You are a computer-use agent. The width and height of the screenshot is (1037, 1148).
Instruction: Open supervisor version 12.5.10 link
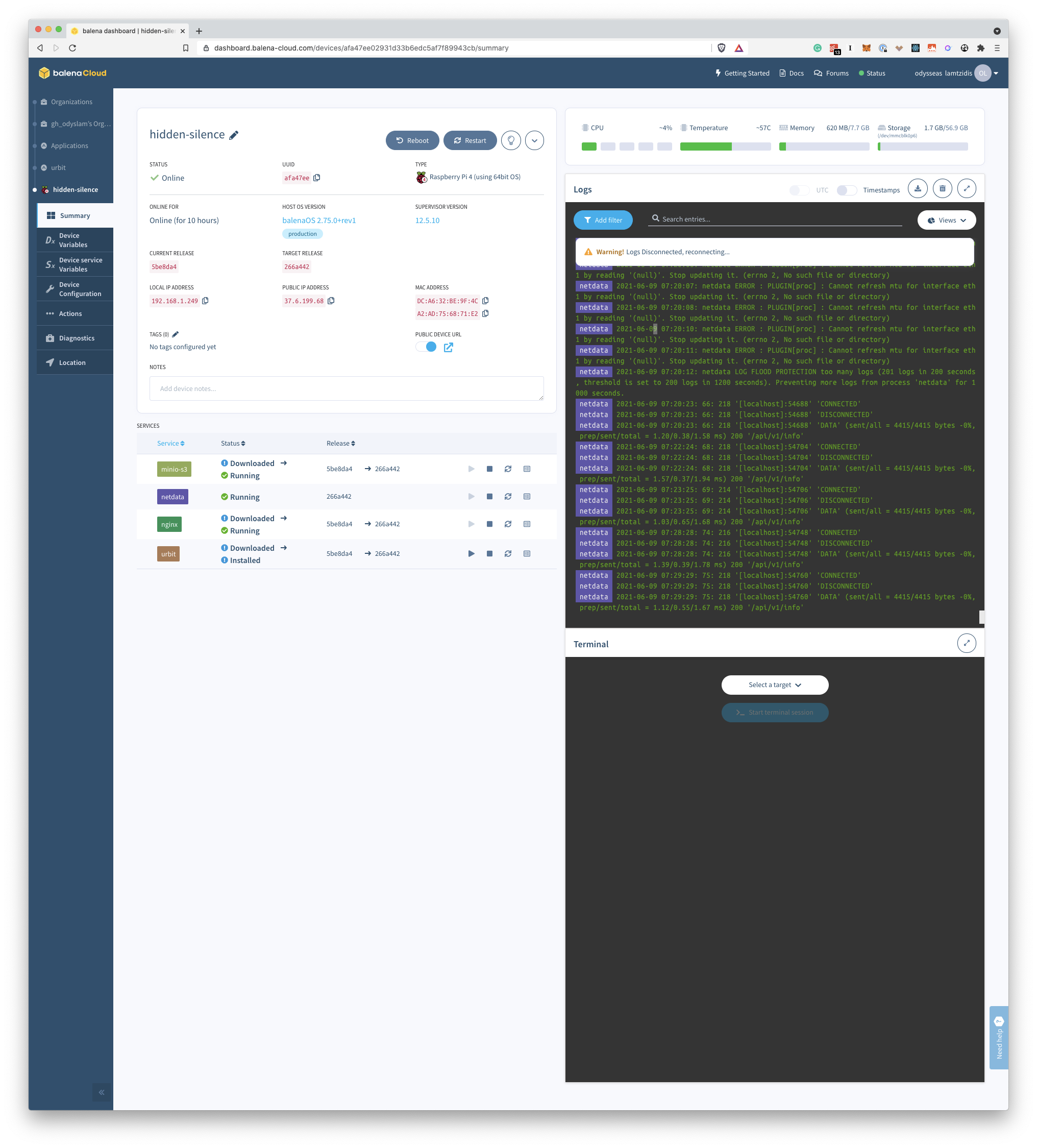click(x=427, y=221)
